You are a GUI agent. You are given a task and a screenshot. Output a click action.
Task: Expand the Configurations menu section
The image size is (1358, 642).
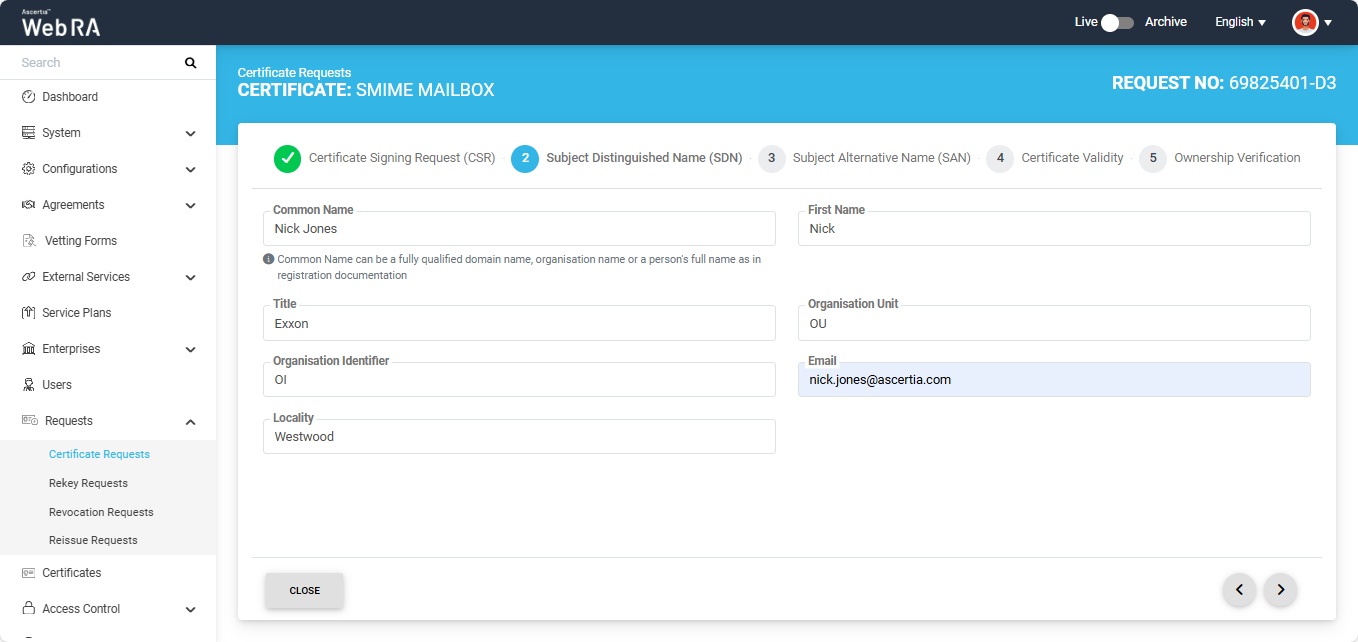190,169
